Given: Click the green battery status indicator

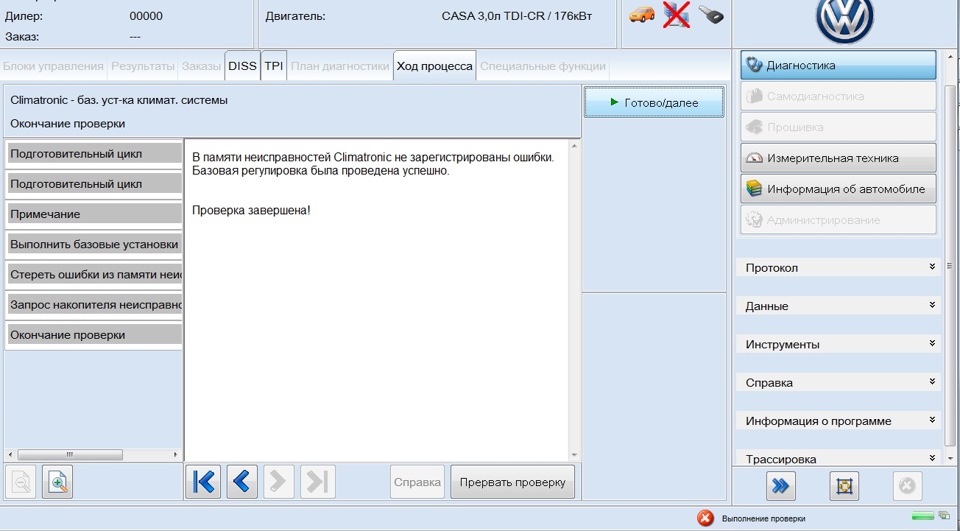Looking at the screenshot, I should [923, 516].
